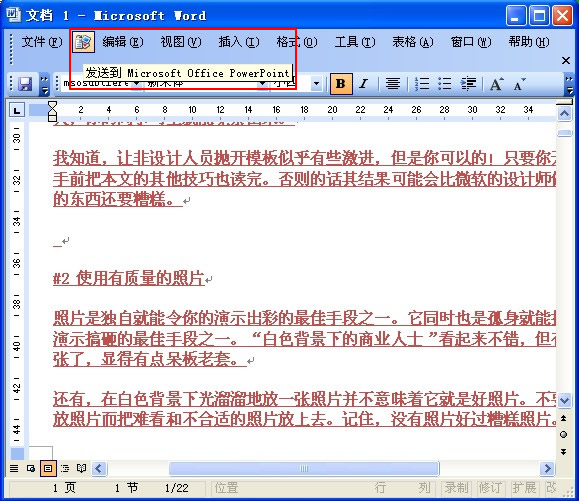Click paragraph starting 照片是独自就能令你的演示
Viewport: 579px width, 501px height.
coord(304,339)
